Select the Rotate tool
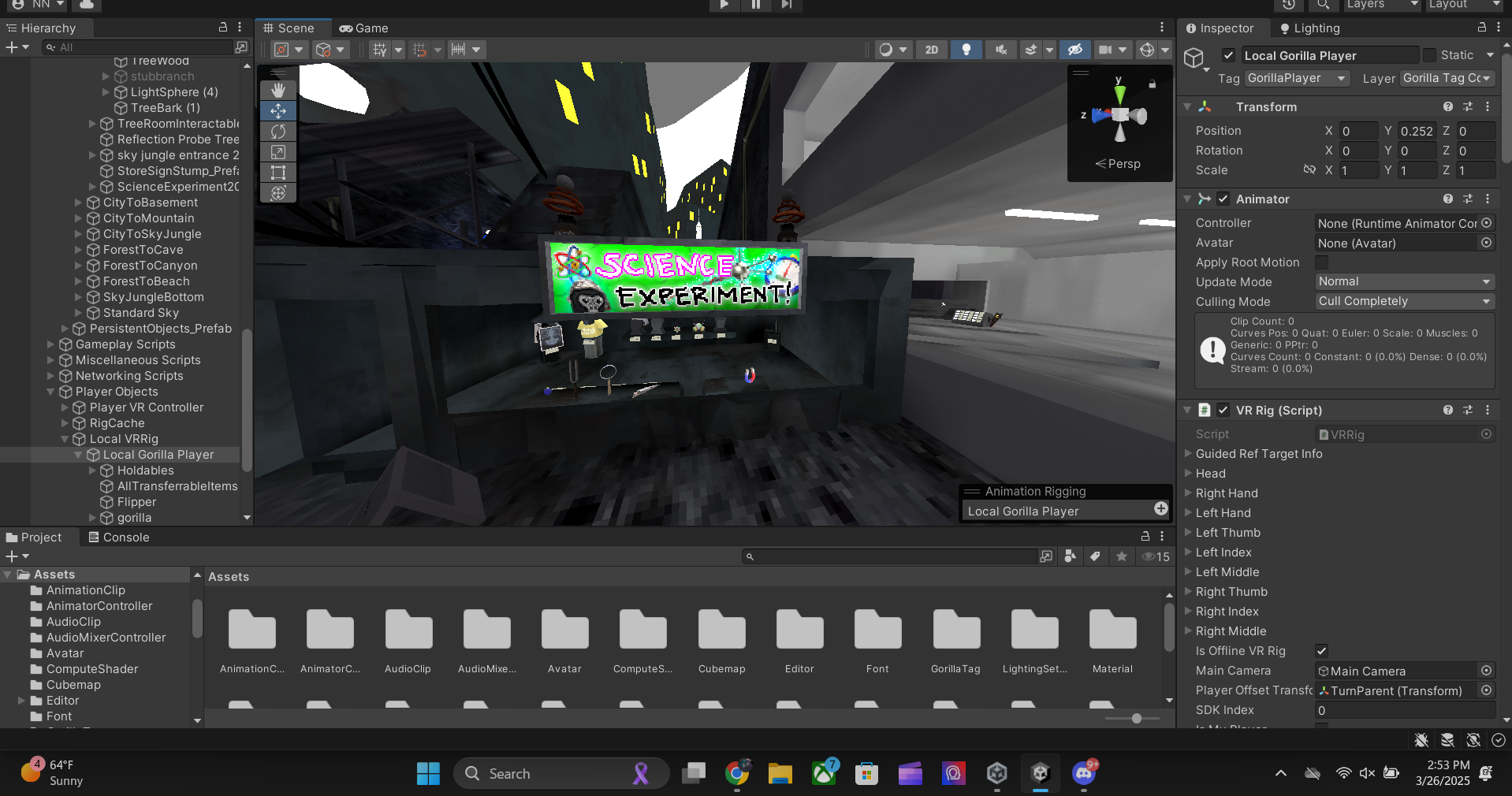The width and height of the screenshot is (1512, 796). click(278, 132)
